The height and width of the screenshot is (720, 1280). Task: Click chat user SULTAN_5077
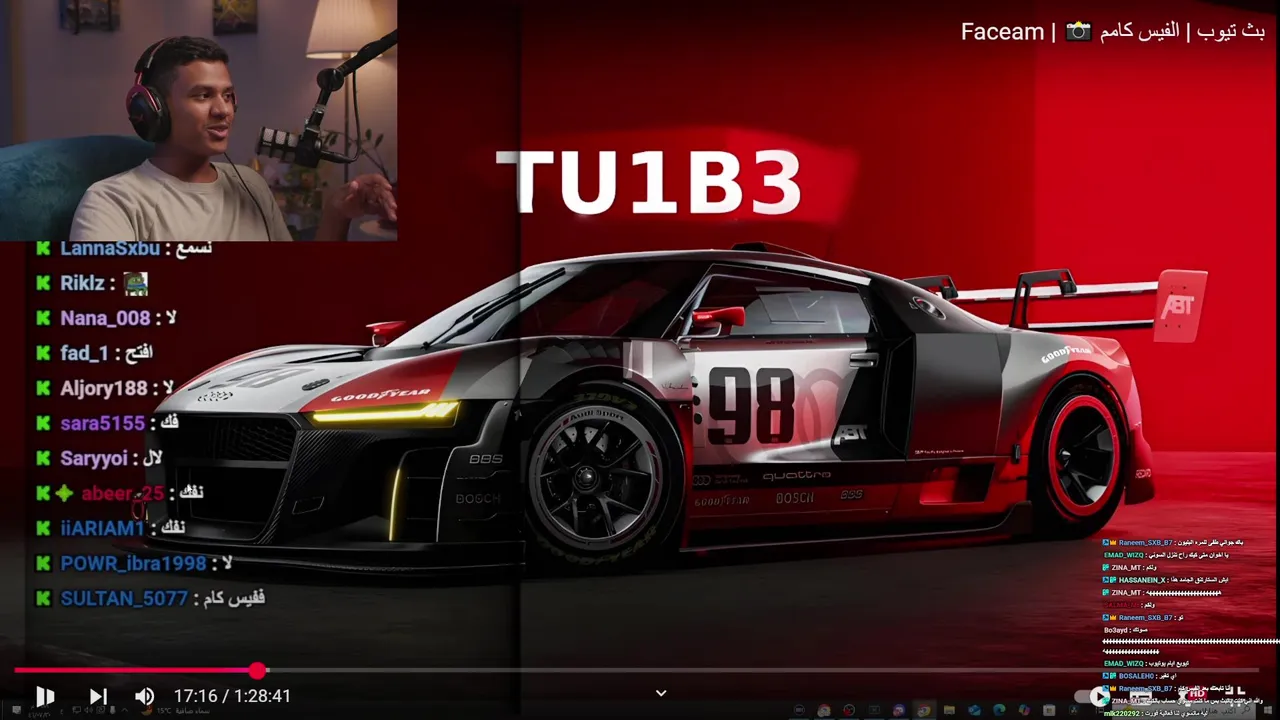[124, 598]
